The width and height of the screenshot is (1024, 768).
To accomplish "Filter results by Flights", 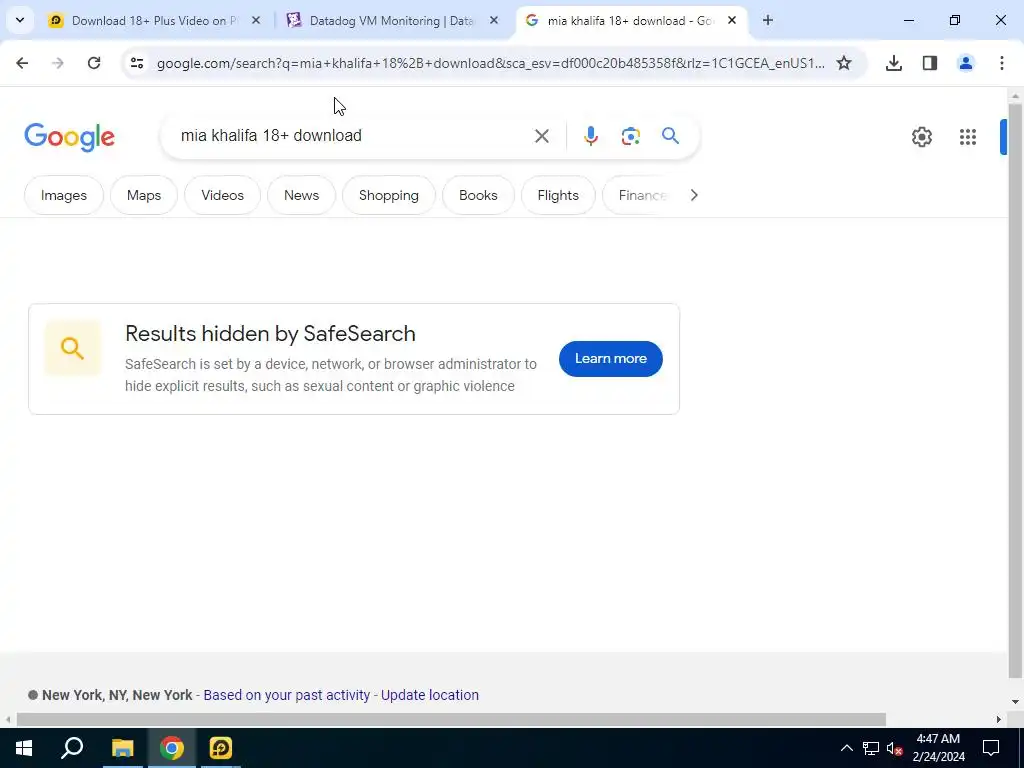I will pyautogui.click(x=558, y=195).
